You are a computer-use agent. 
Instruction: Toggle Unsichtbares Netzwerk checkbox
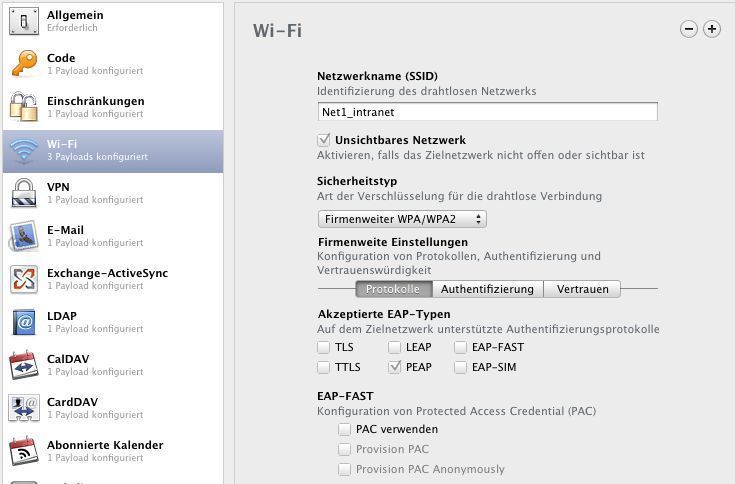(323, 140)
